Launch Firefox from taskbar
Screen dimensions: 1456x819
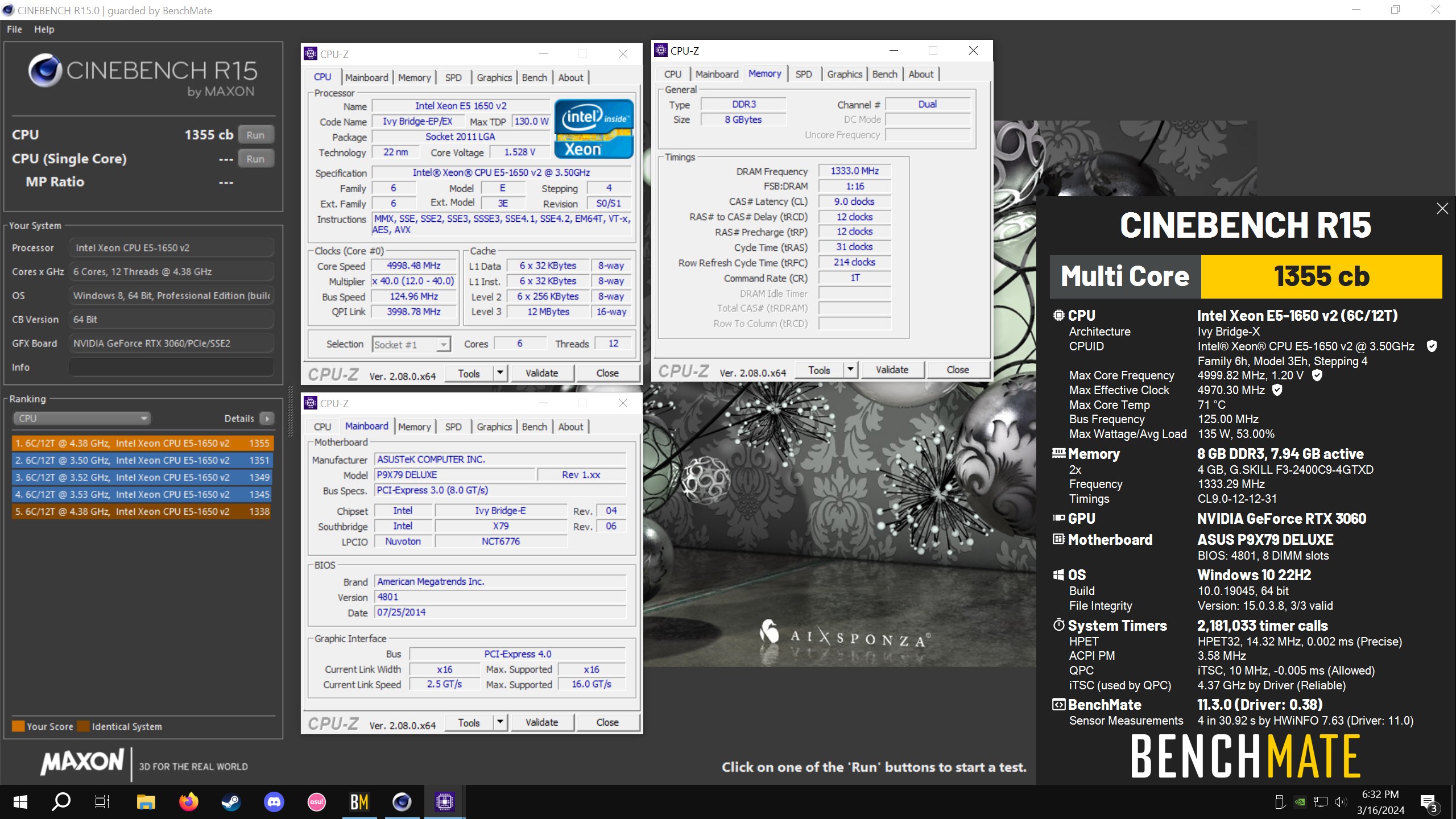tap(189, 802)
